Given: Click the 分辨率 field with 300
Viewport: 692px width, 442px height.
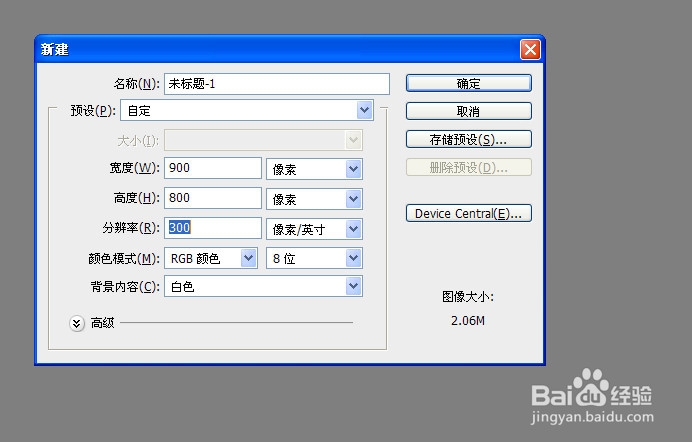Looking at the screenshot, I should pyautogui.click(x=213, y=228).
